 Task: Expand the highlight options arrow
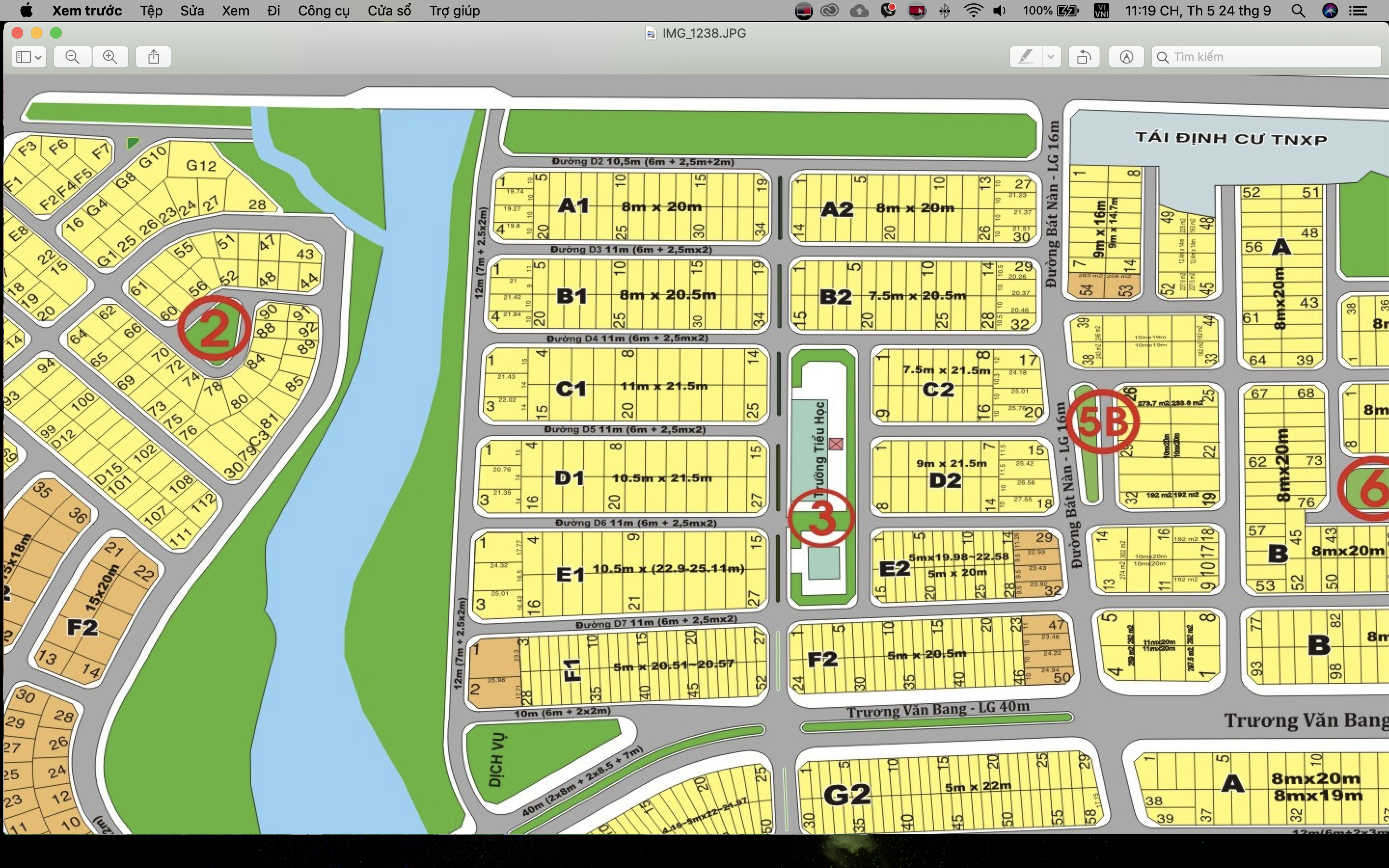[1051, 57]
